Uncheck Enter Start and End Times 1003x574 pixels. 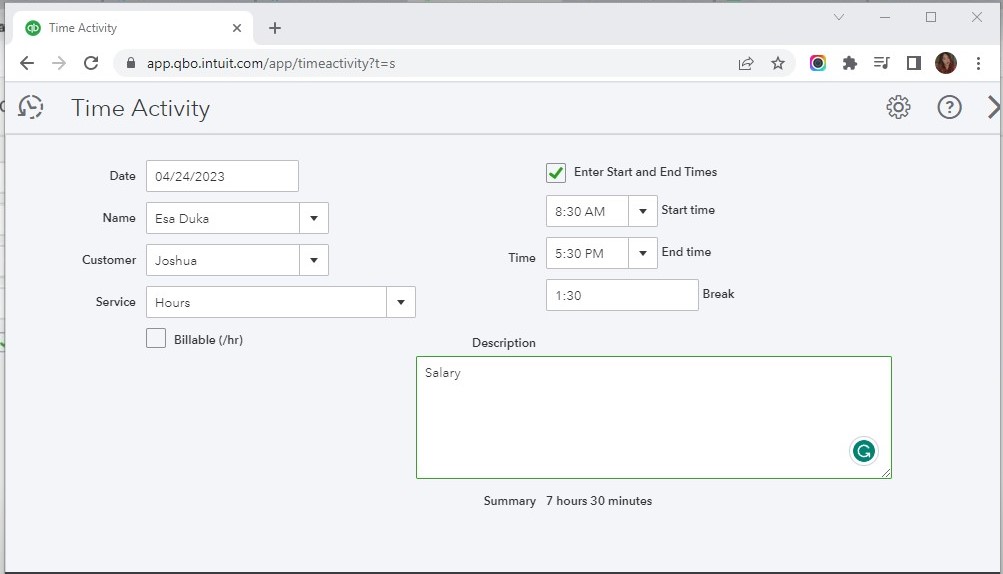pos(556,173)
